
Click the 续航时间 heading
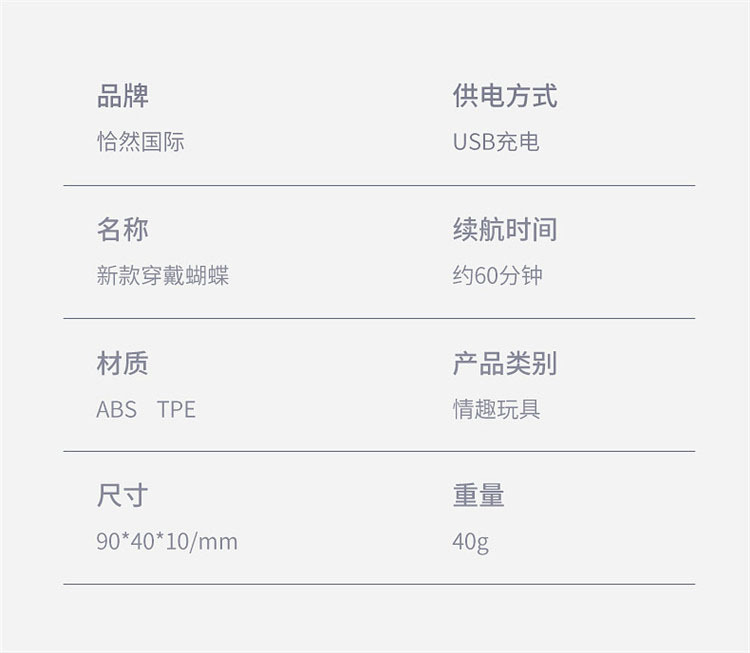505,230
